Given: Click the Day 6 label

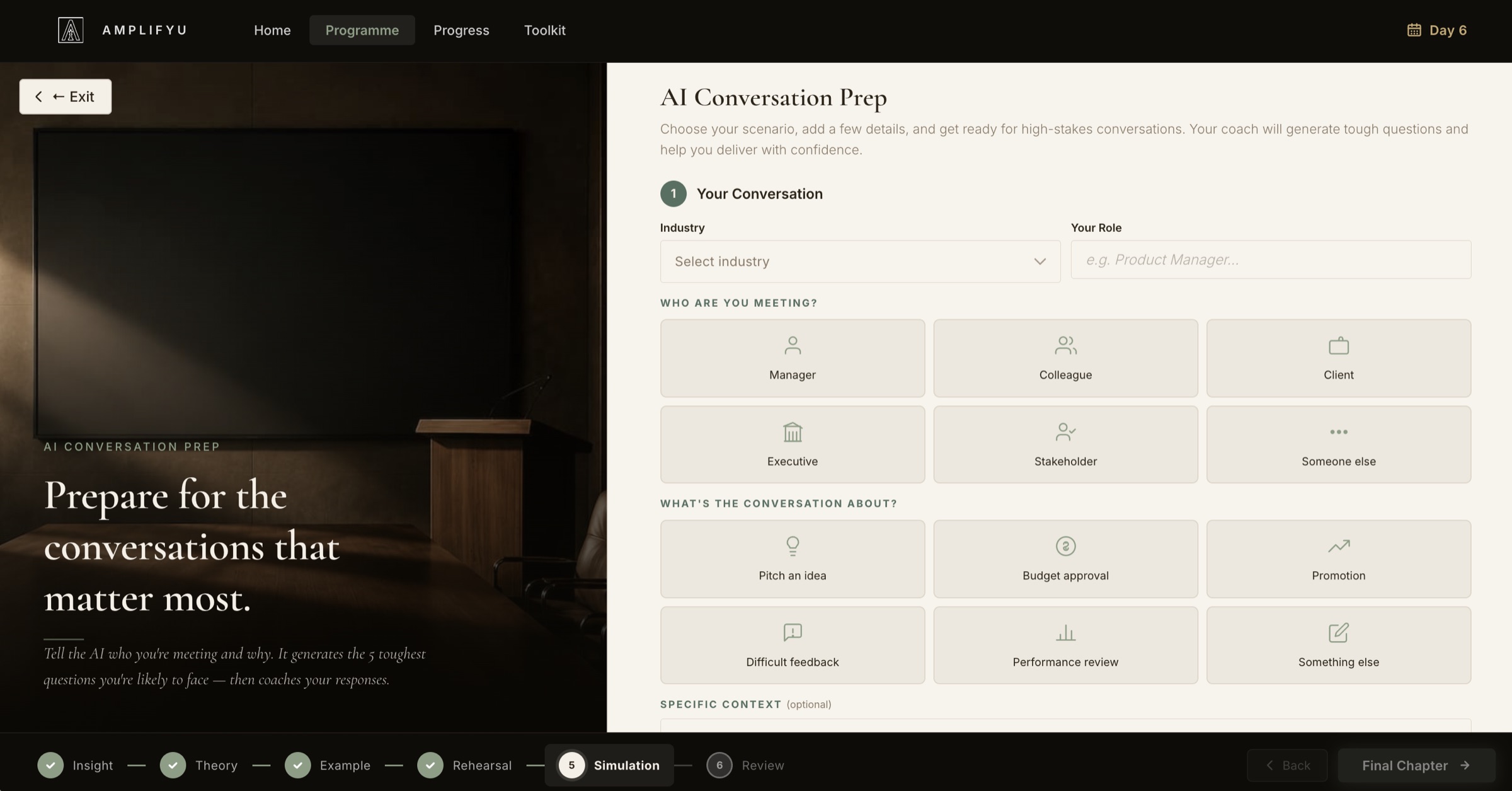Looking at the screenshot, I should pyautogui.click(x=1448, y=30).
